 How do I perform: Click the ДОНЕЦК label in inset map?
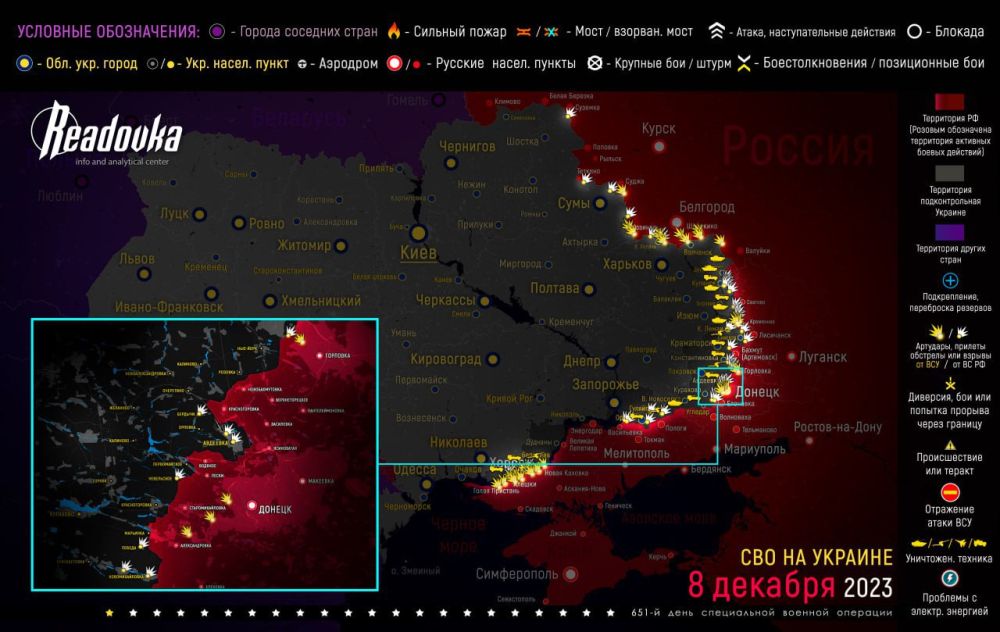click(x=275, y=509)
